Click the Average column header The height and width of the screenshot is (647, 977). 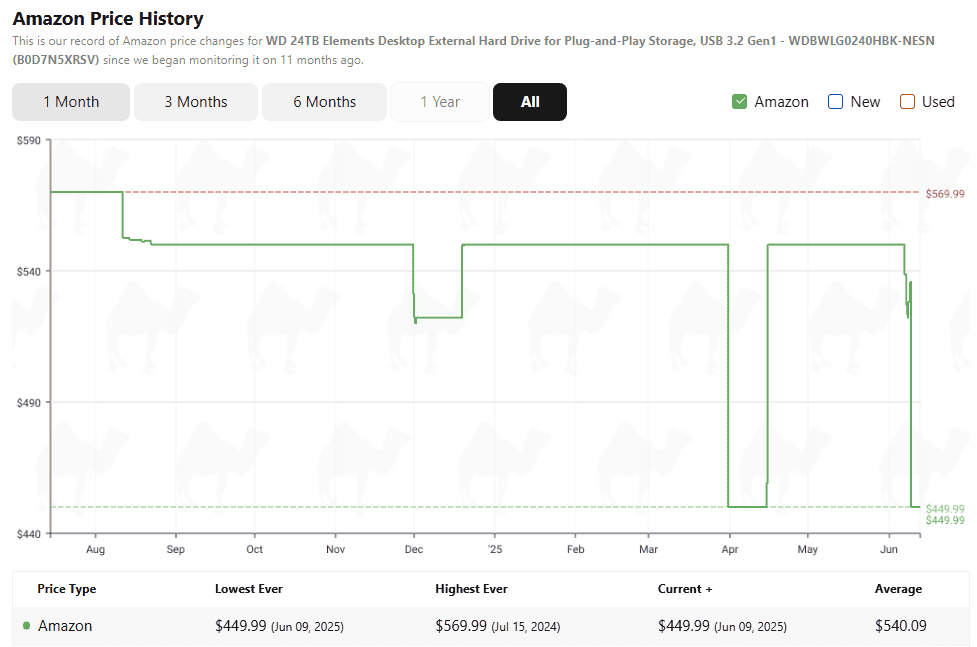coord(898,589)
